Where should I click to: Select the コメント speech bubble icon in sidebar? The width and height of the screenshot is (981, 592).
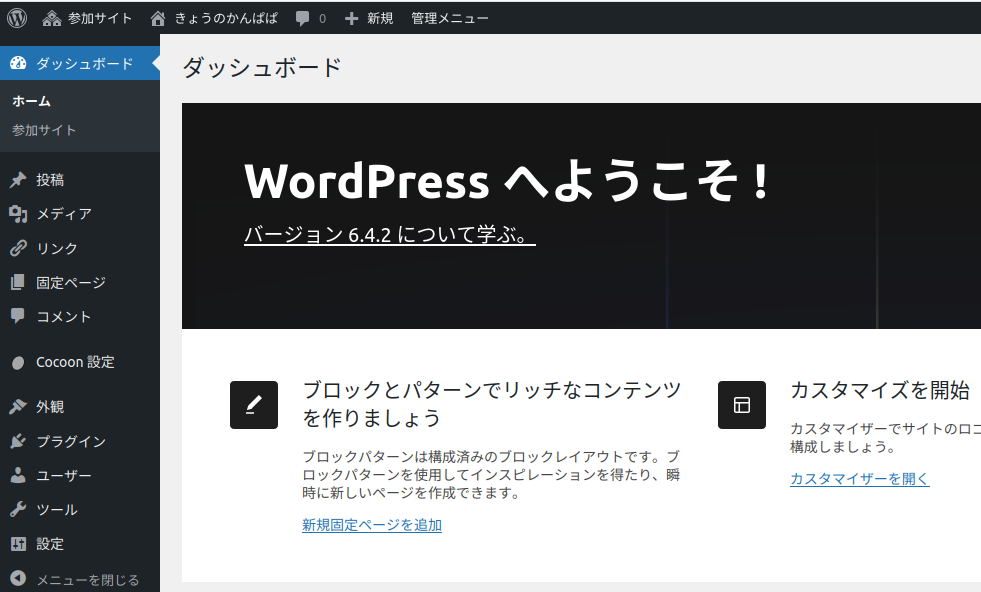coord(17,316)
